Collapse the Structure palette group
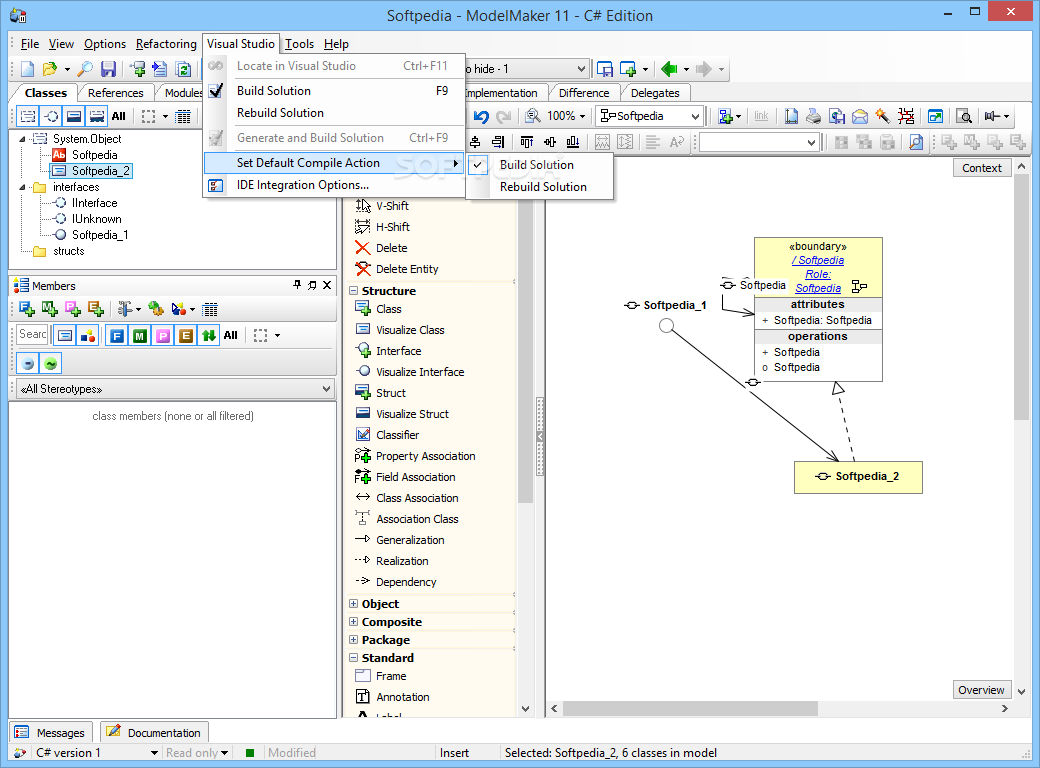The height and width of the screenshot is (768, 1040). (x=354, y=291)
